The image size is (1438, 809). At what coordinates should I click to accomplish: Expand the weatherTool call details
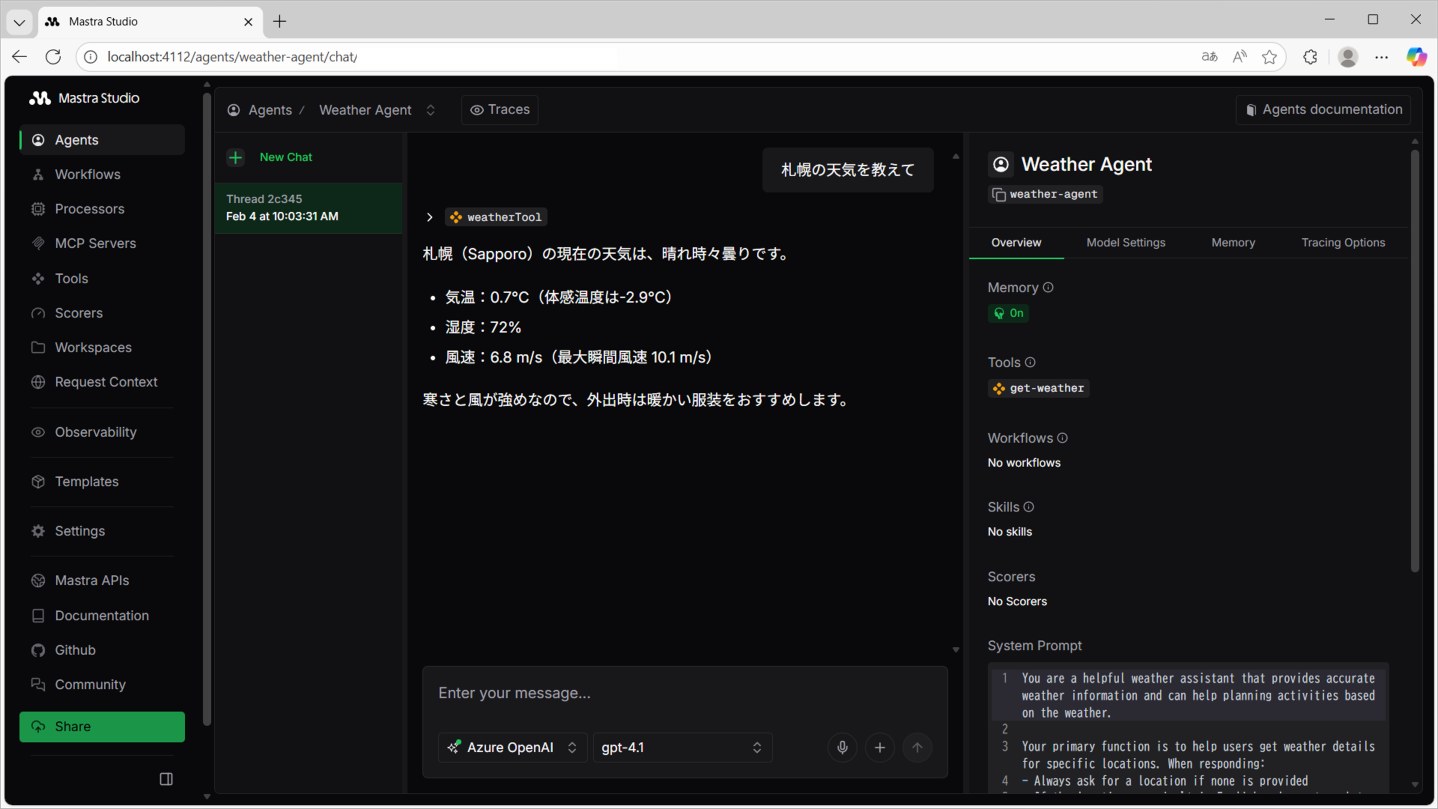click(430, 217)
